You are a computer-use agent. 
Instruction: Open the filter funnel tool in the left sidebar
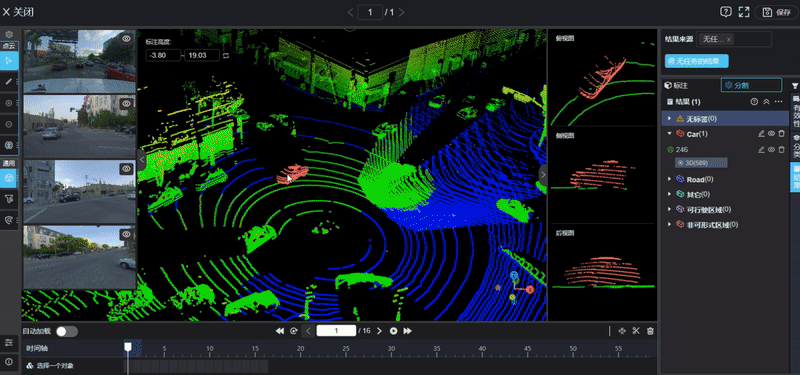click(9, 198)
